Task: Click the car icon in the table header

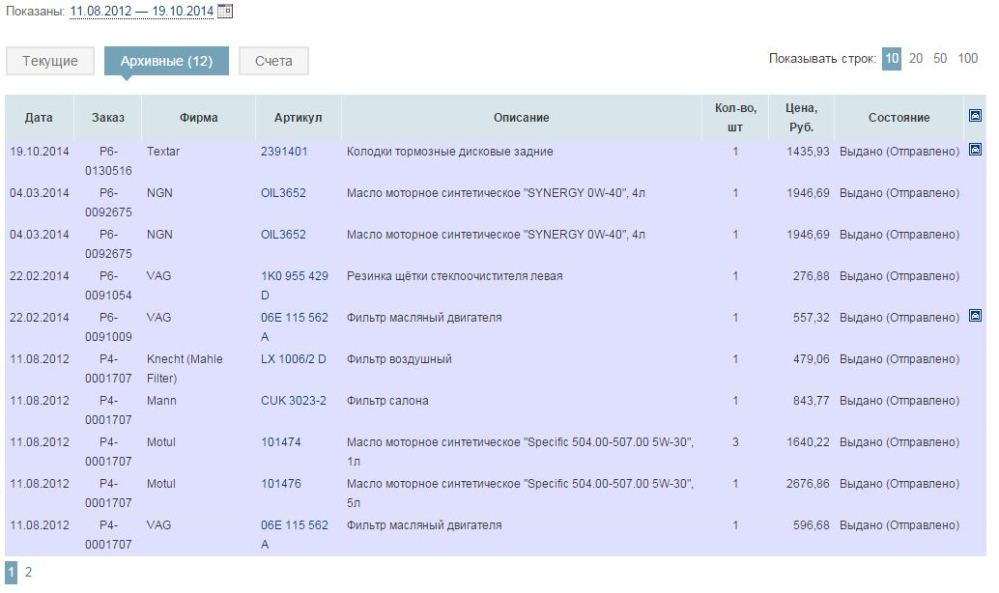Action: 976,117
